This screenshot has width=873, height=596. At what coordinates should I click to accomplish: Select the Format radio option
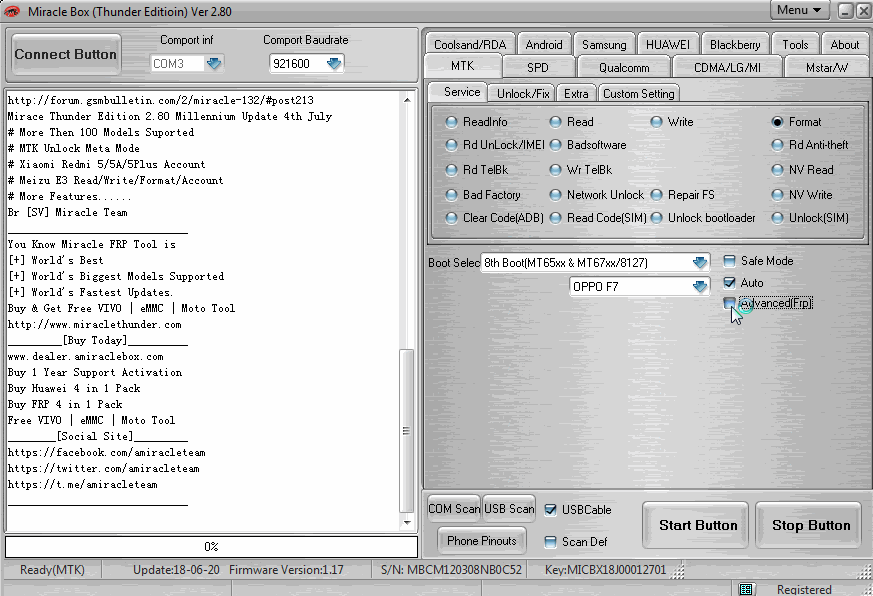777,122
